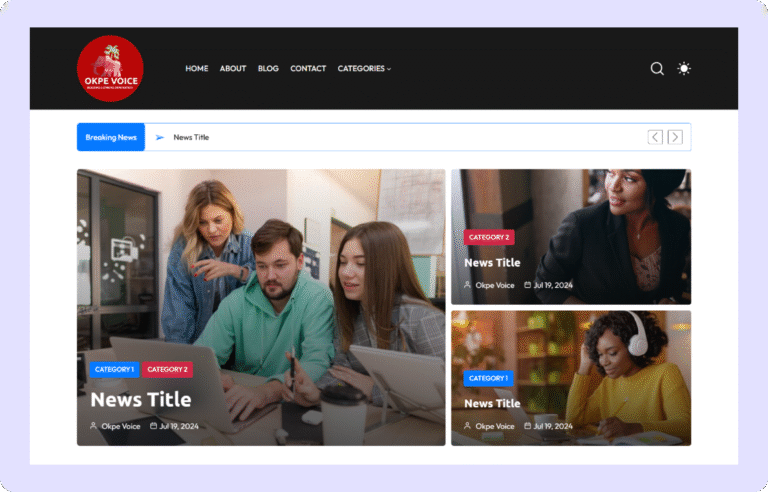Click Category 1 badge on bottom-right article
The image size is (768, 492).
[x=488, y=378]
